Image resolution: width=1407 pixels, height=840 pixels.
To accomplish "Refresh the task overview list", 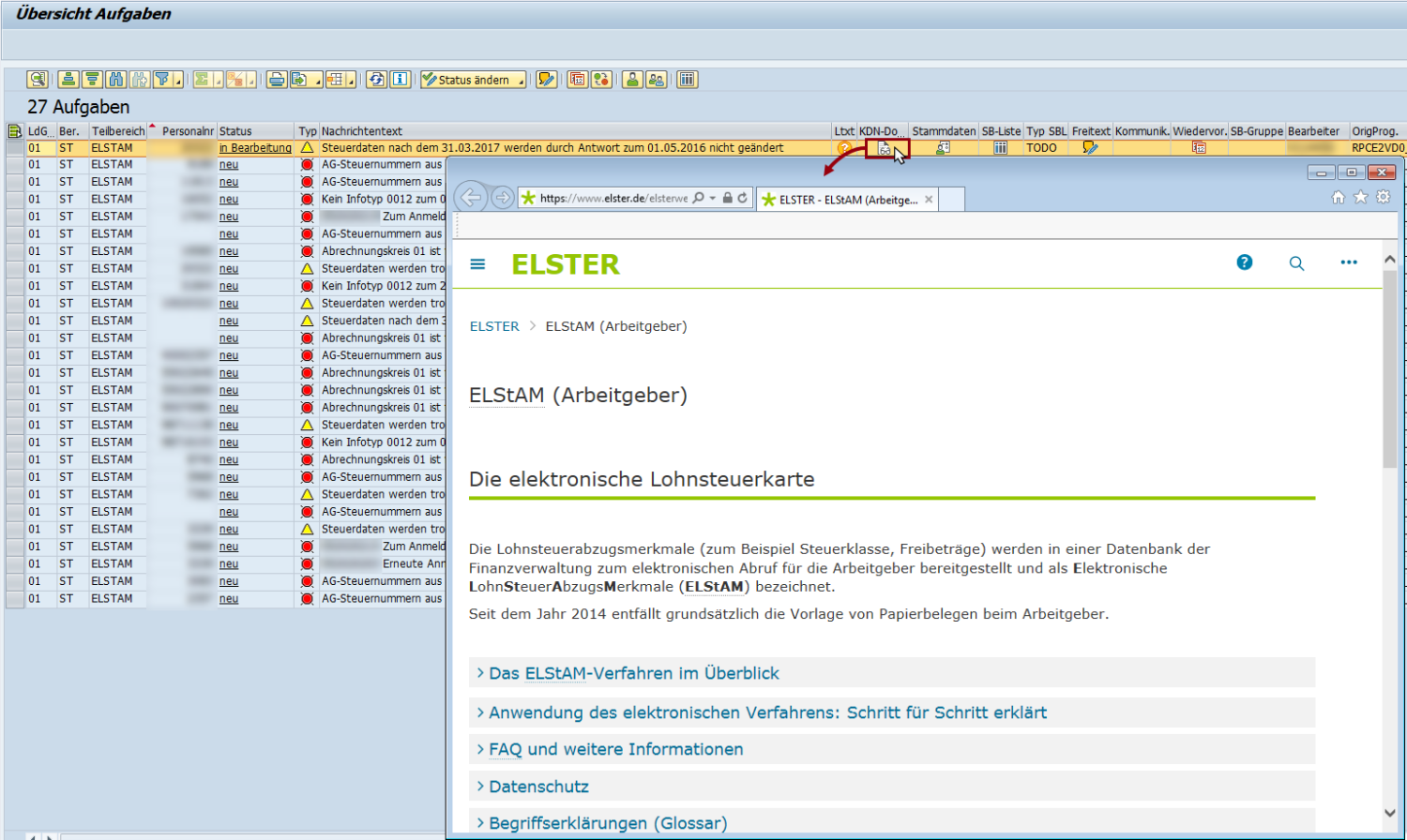I will tap(377, 80).
